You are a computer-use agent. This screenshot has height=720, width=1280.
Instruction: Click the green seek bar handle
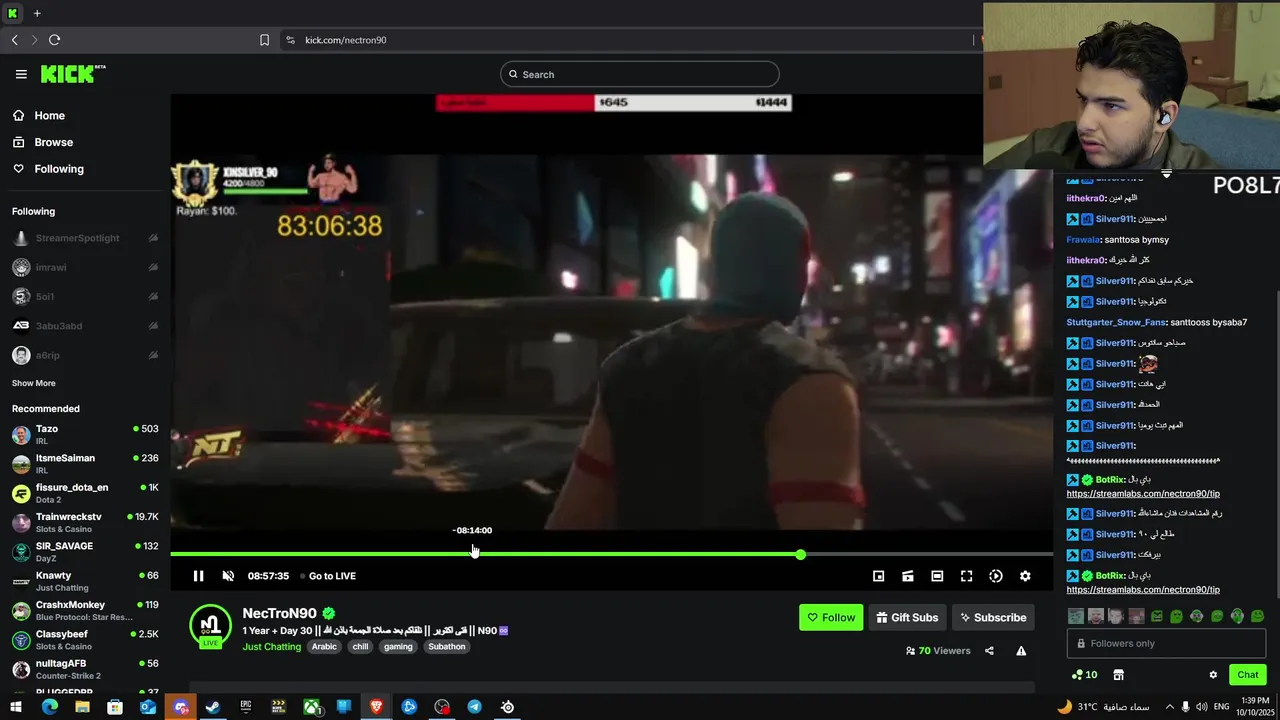pyautogui.click(x=800, y=554)
